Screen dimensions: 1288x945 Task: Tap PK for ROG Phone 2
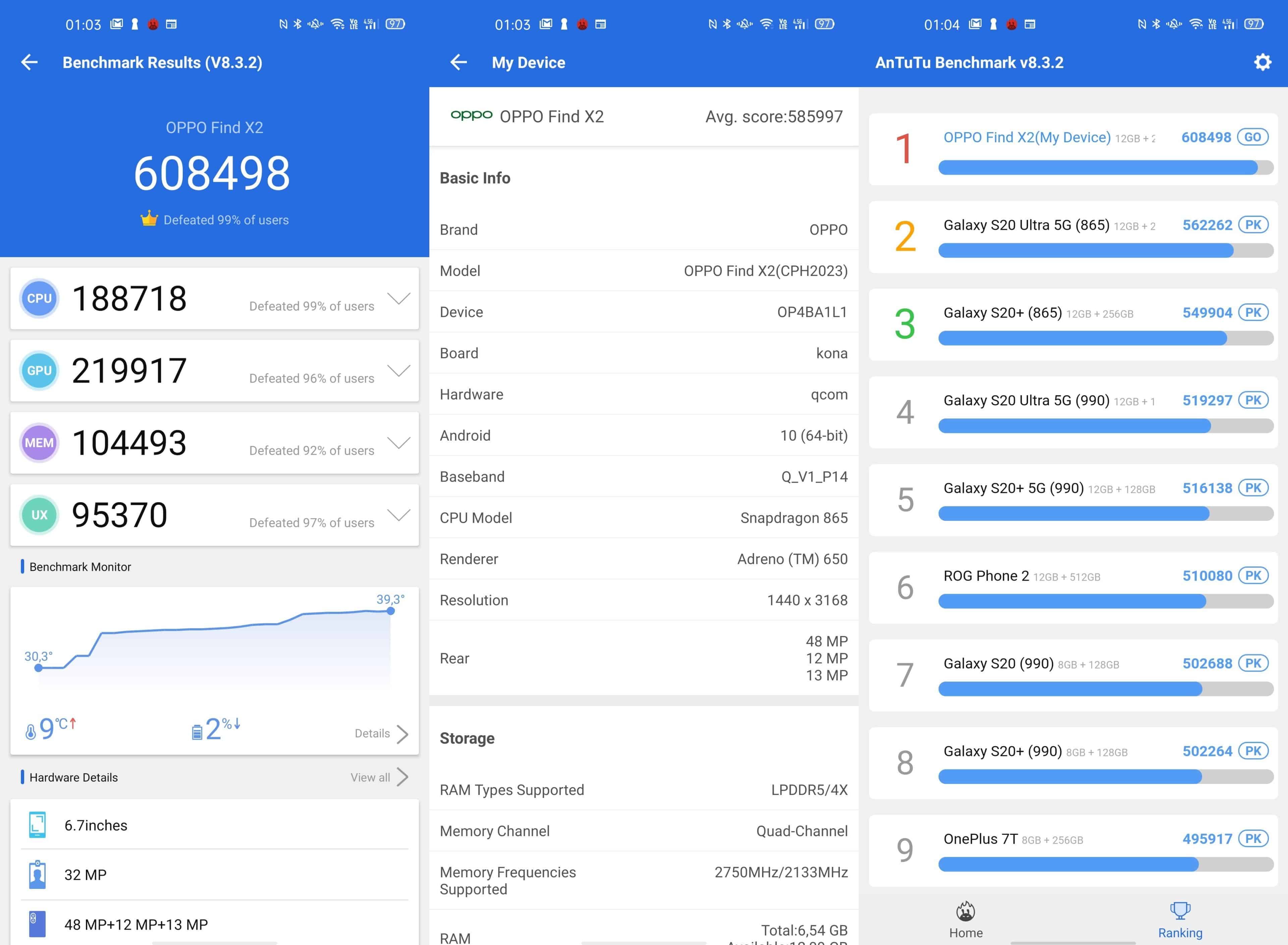[1253, 576]
